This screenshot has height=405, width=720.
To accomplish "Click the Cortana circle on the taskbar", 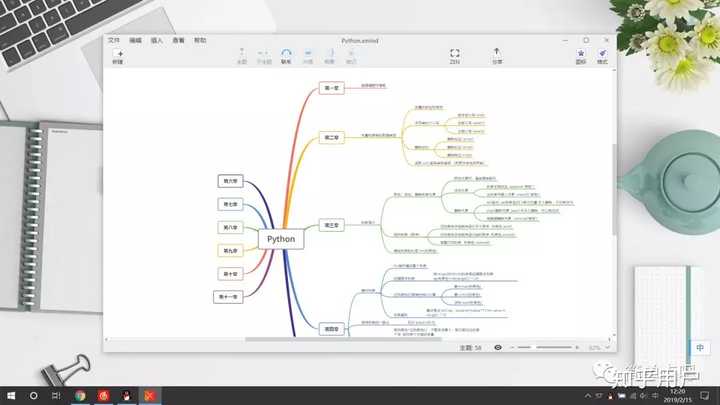I will 34,395.
